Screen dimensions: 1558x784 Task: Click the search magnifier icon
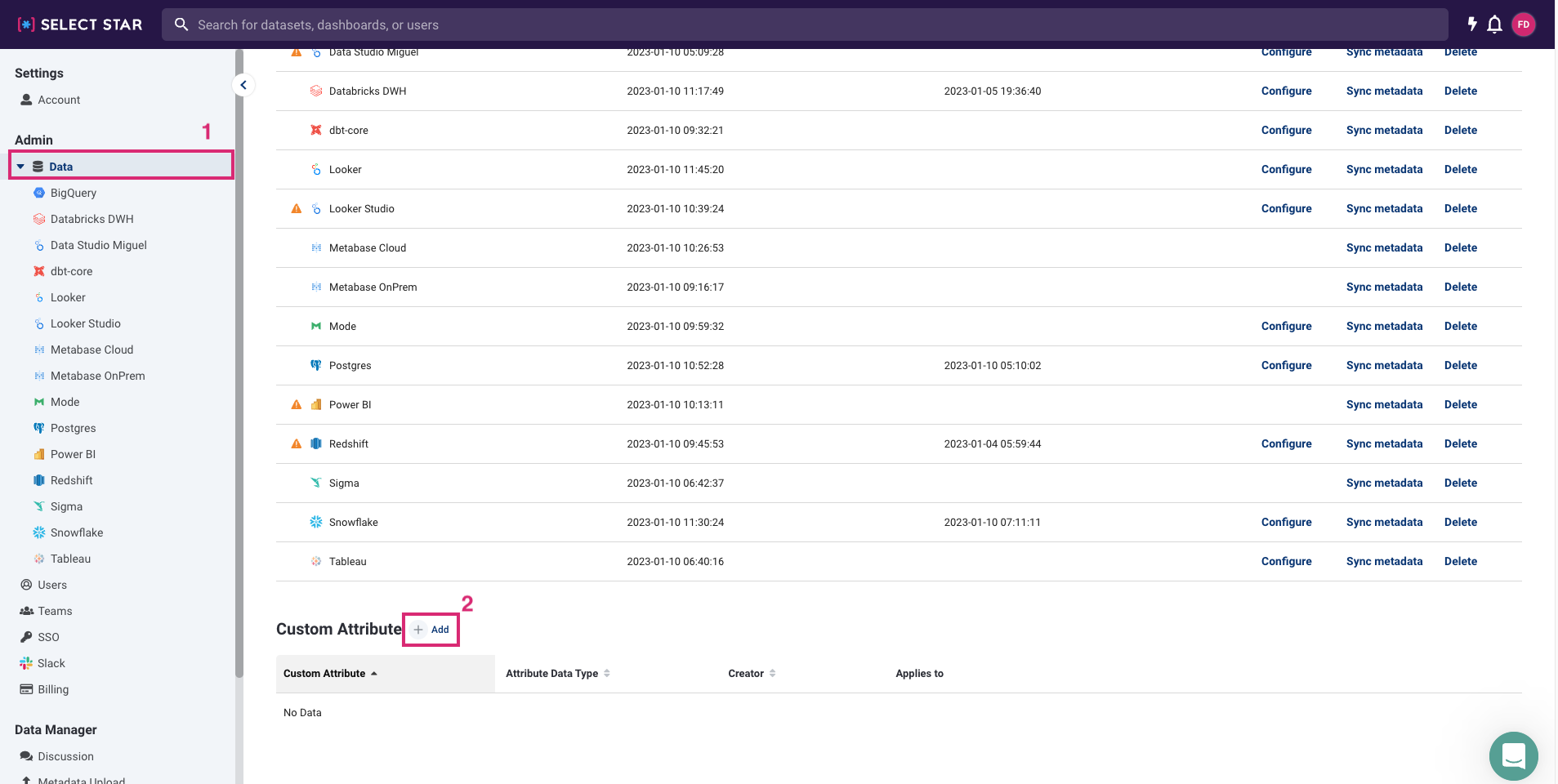pyautogui.click(x=181, y=24)
